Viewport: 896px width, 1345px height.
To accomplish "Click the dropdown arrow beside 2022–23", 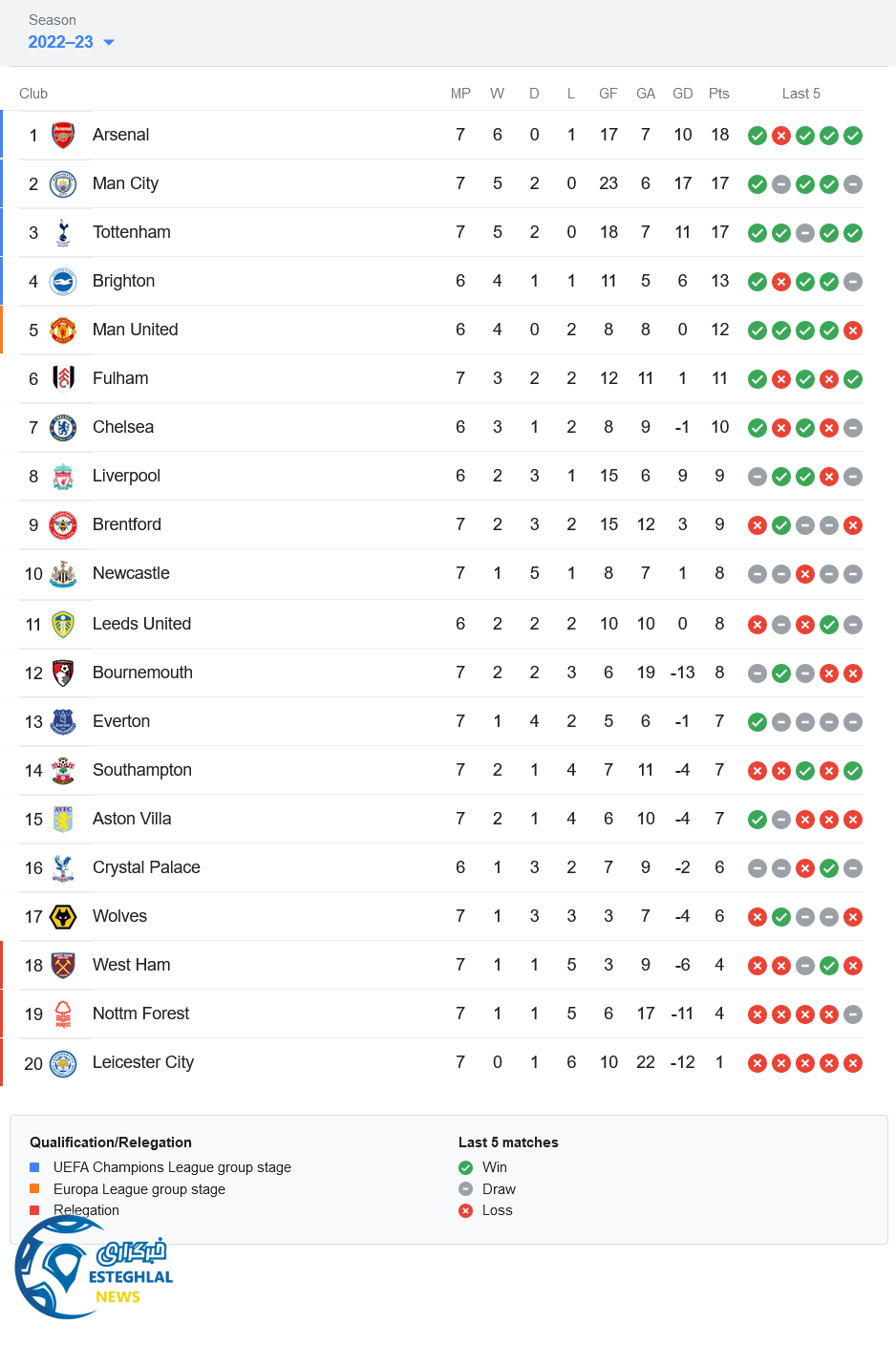I will click(x=109, y=42).
